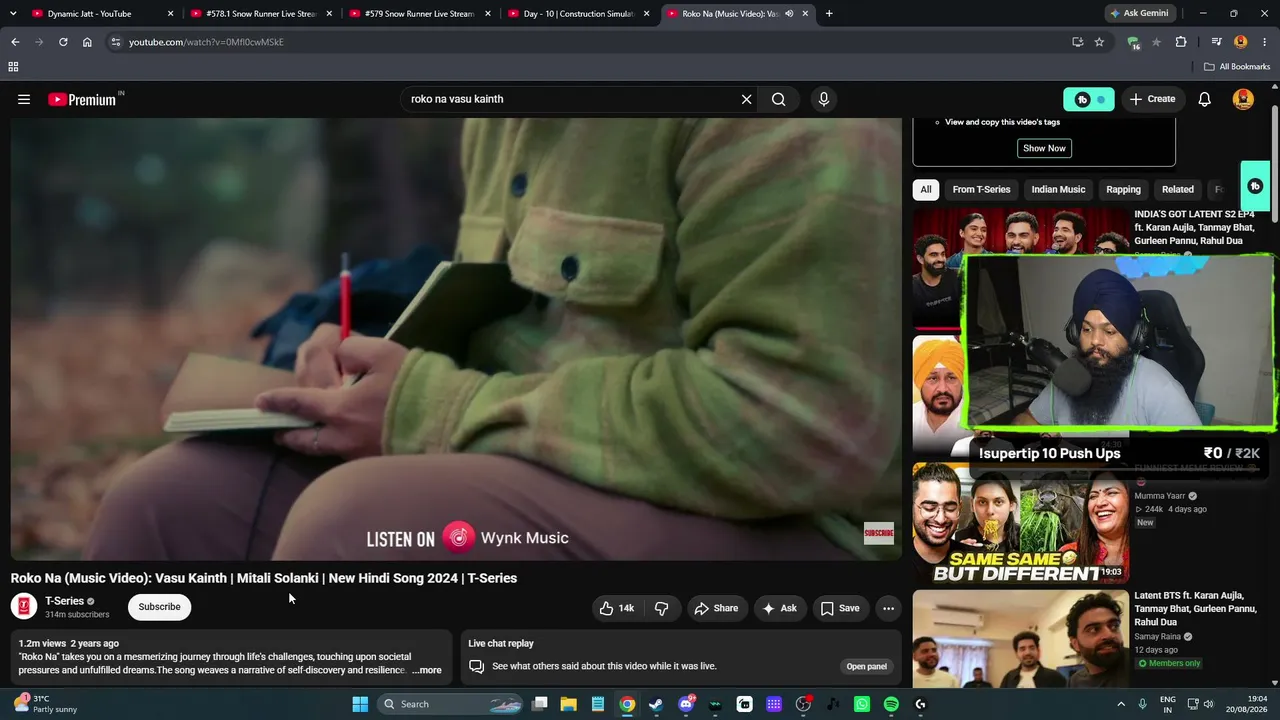Open the Create dropdown button
1280x720 pixels.
coord(1152,99)
